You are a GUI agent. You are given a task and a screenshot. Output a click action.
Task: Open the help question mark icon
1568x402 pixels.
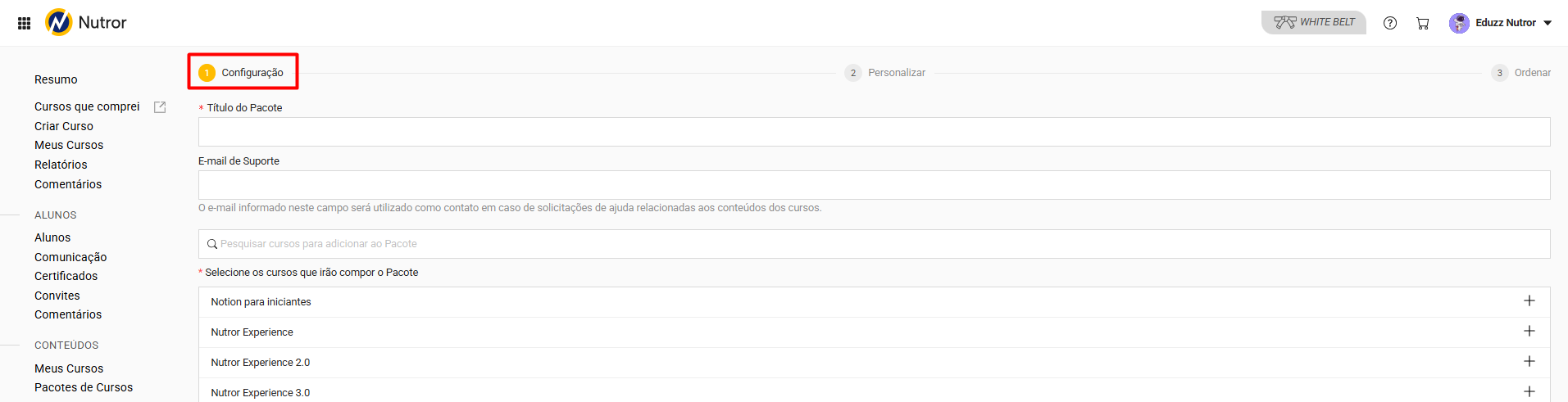coord(1390,23)
